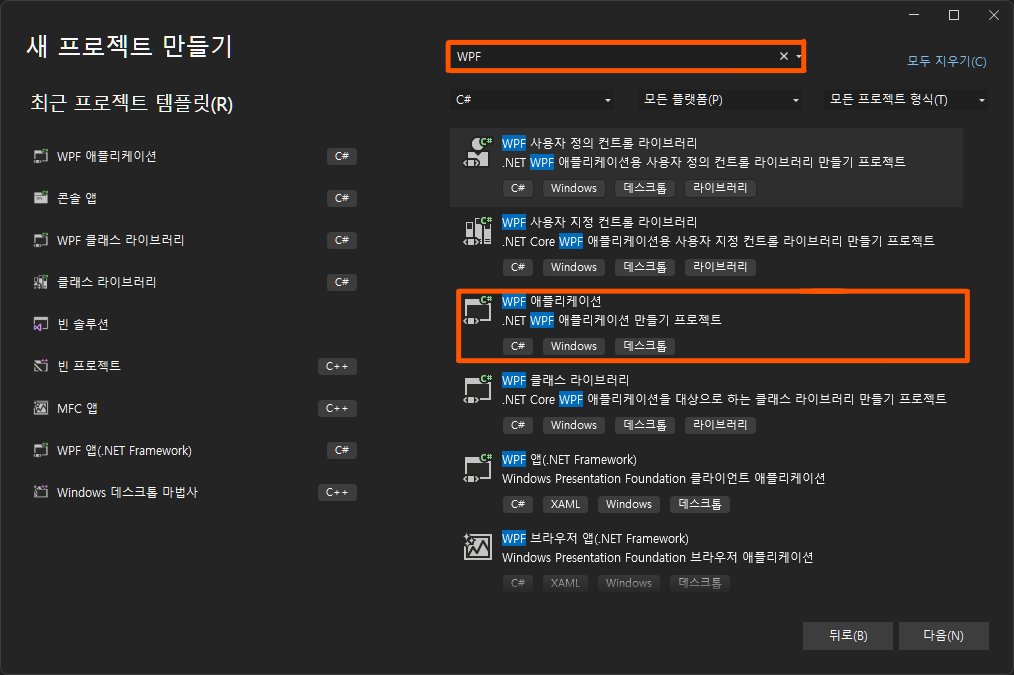Choose recent template 빈 프로젝트
This screenshot has width=1014, height=675.
pos(194,366)
